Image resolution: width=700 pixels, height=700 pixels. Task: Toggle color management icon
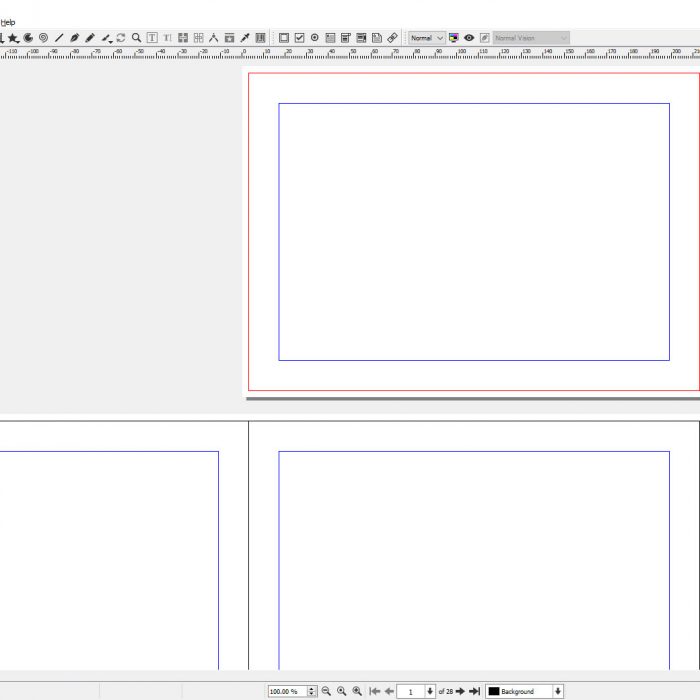(454, 38)
